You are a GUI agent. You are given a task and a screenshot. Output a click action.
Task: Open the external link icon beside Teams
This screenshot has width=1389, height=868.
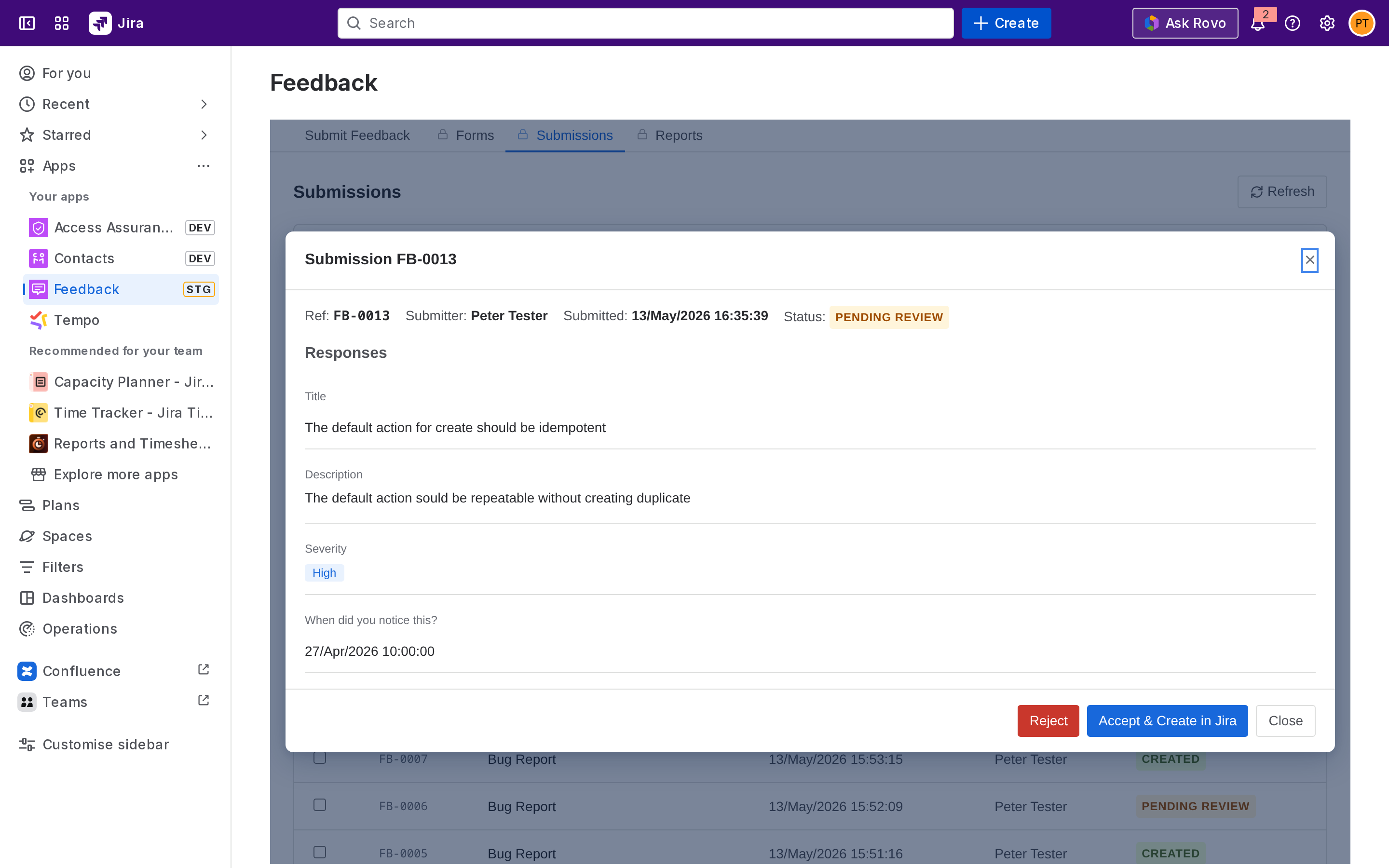coord(203,701)
